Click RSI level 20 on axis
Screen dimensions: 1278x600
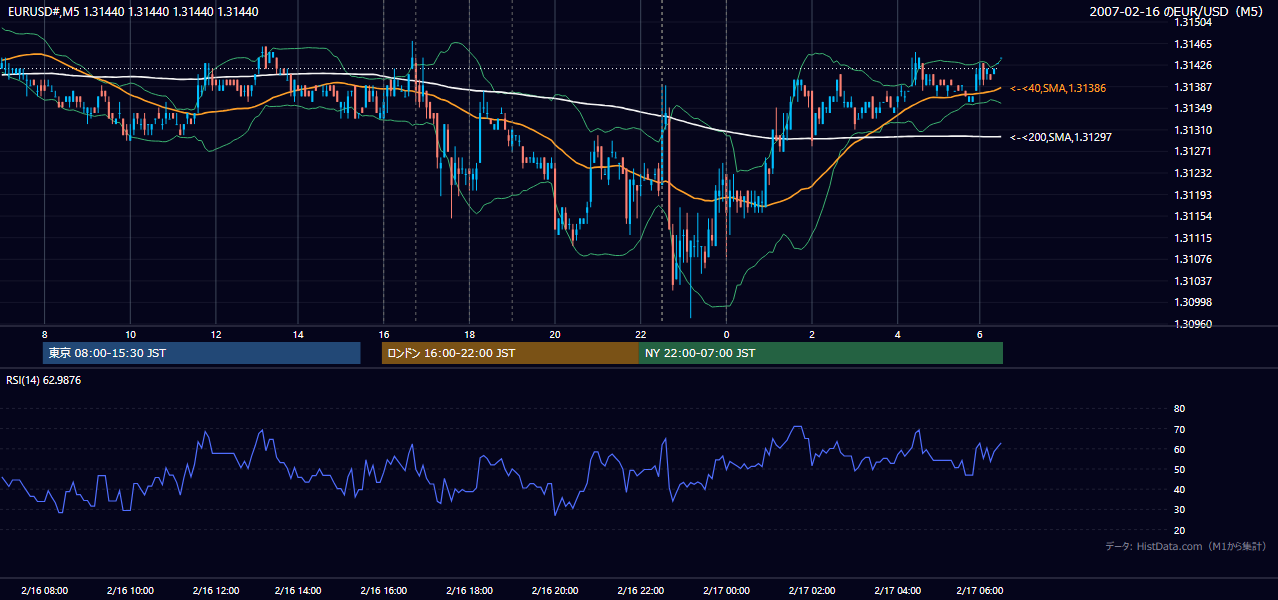coord(1179,530)
